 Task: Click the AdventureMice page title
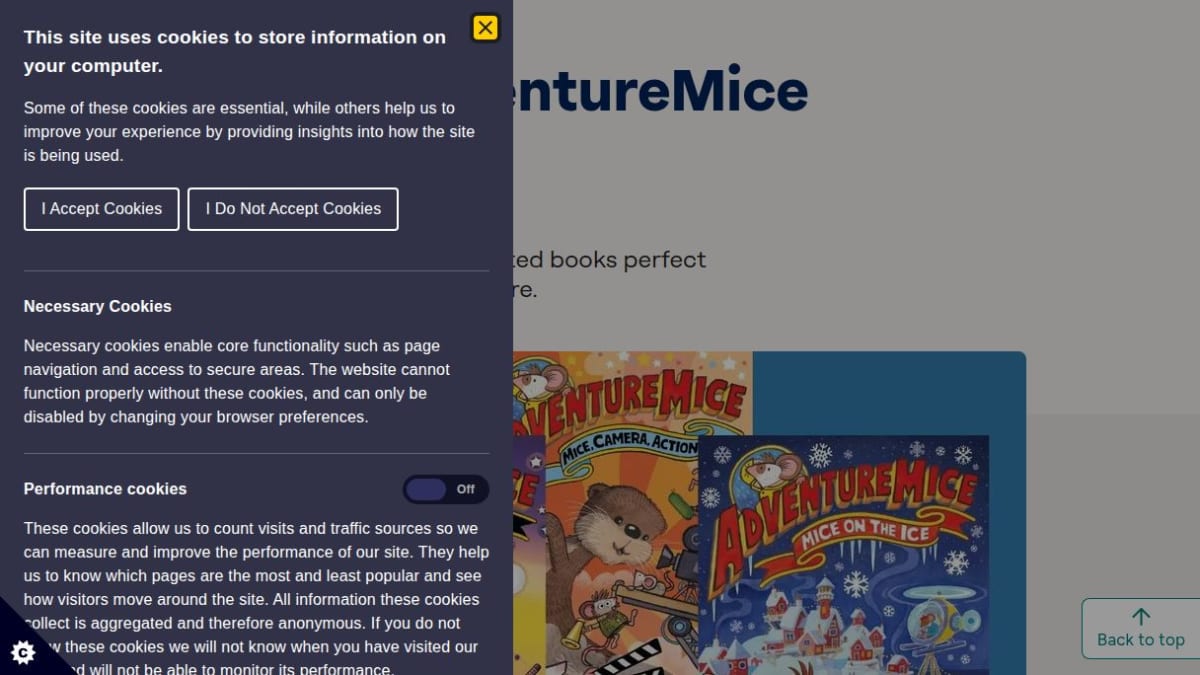(x=660, y=90)
